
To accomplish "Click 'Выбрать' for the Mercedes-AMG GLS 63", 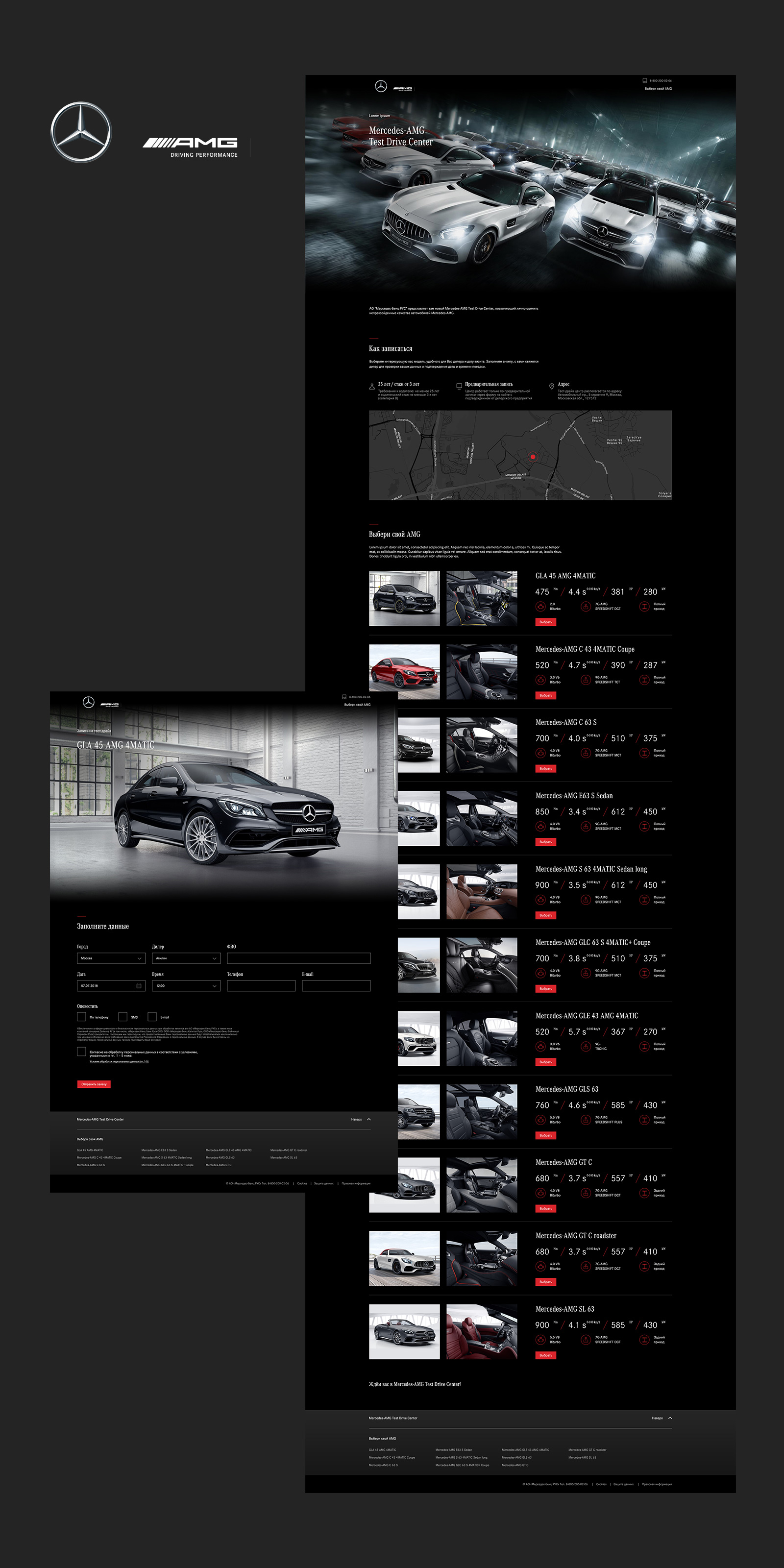I will tap(546, 1136).
